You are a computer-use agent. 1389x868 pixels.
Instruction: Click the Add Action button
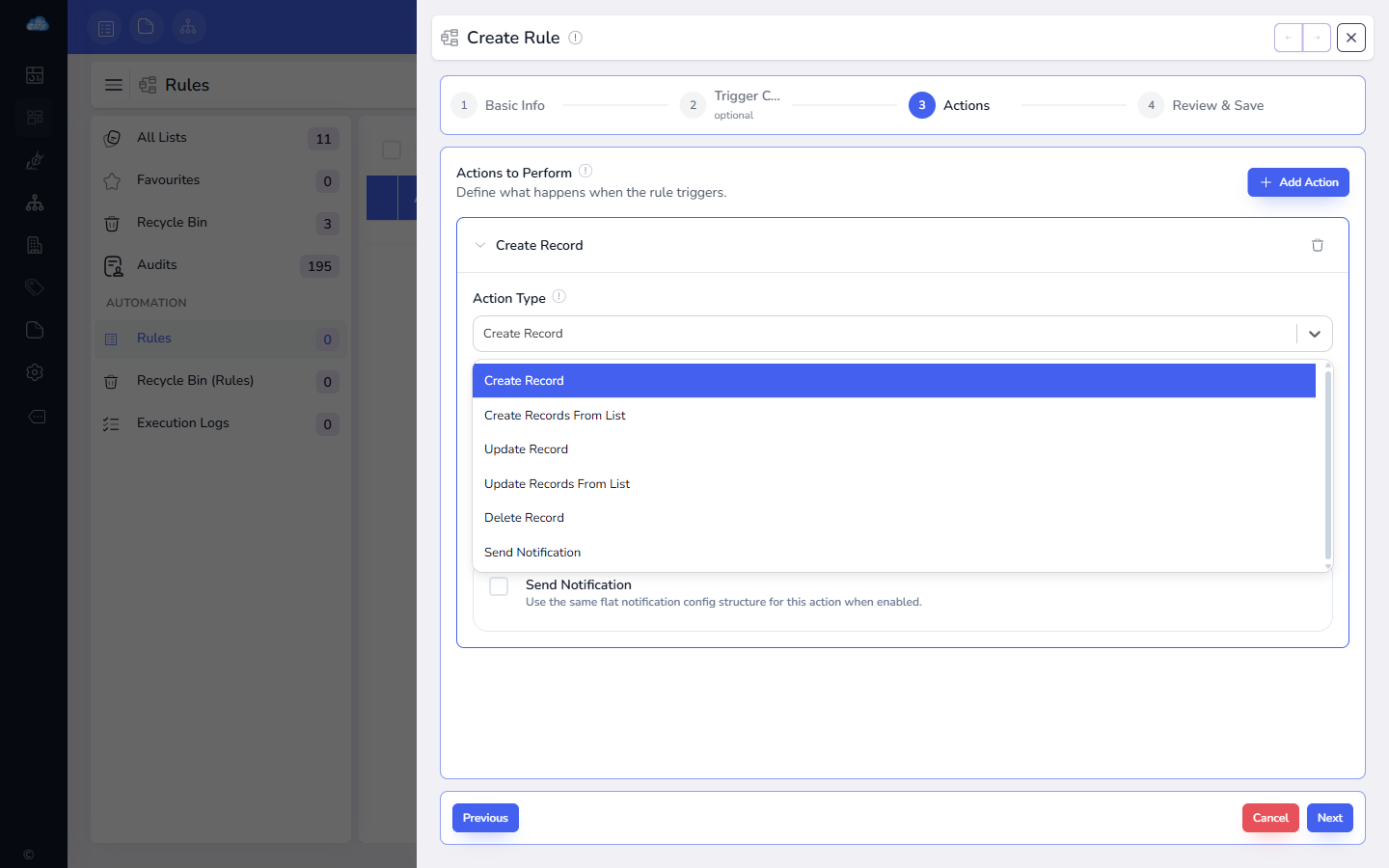coord(1298,182)
